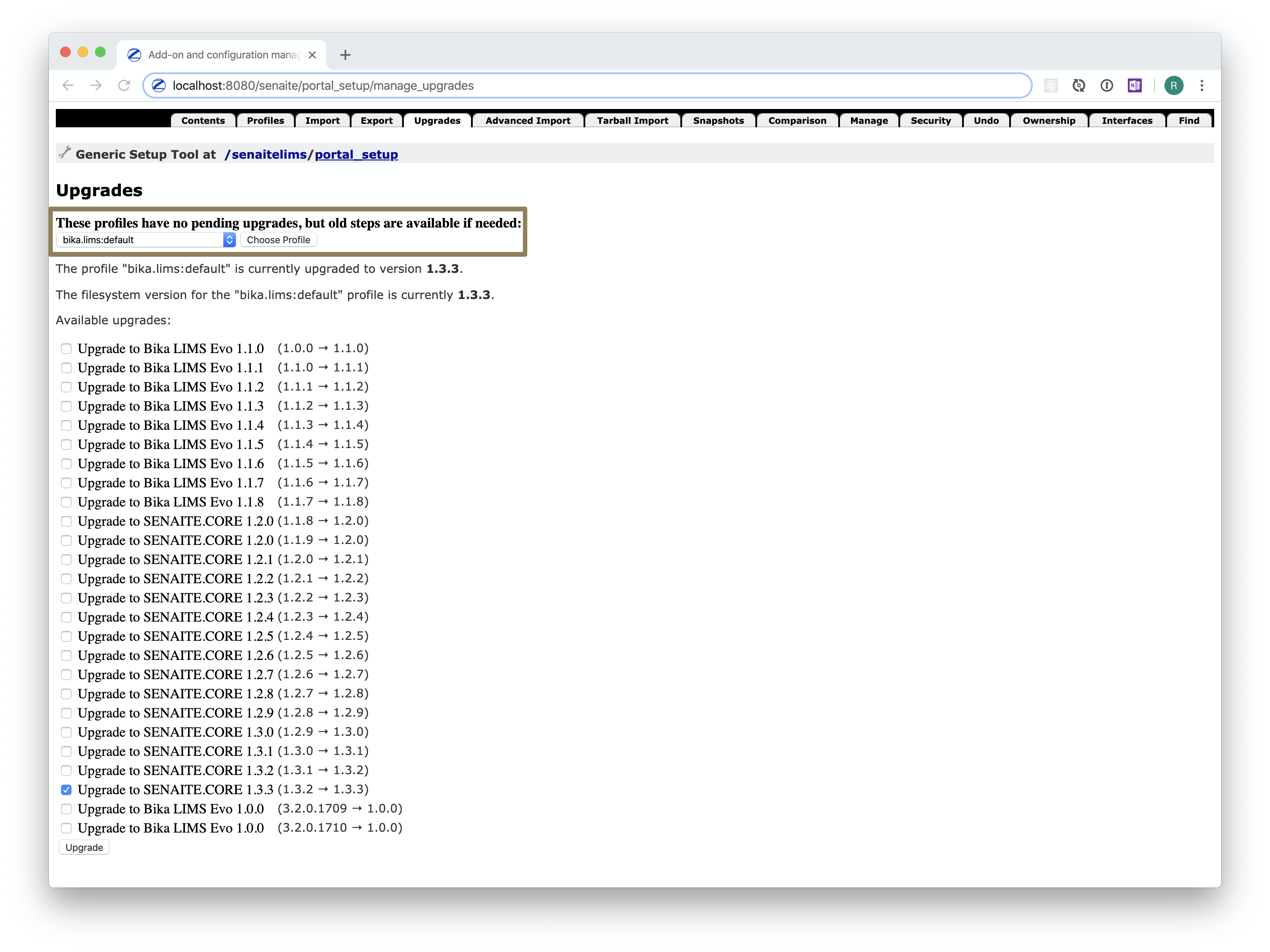This screenshot has width=1270, height=952.
Task: Close the Add-on and configuration tab
Action: pyautogui.click(x=312, y=55)
